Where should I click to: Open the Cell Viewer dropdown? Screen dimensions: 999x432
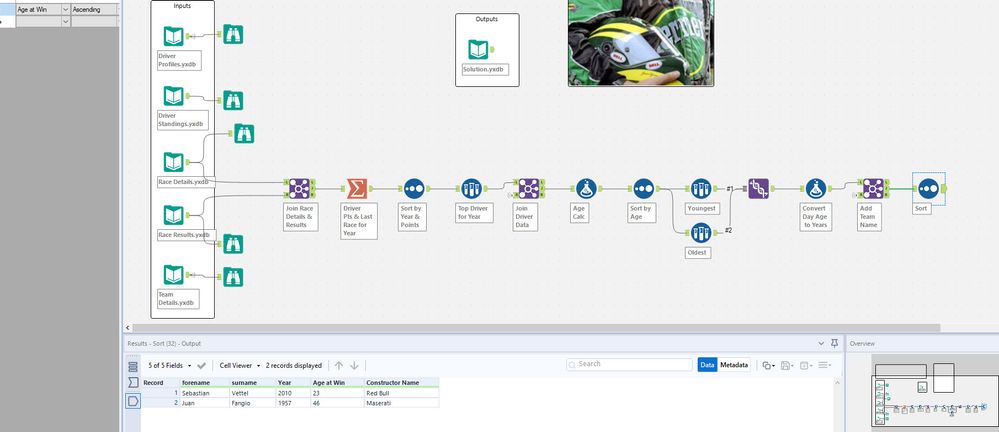click(240, 366)
